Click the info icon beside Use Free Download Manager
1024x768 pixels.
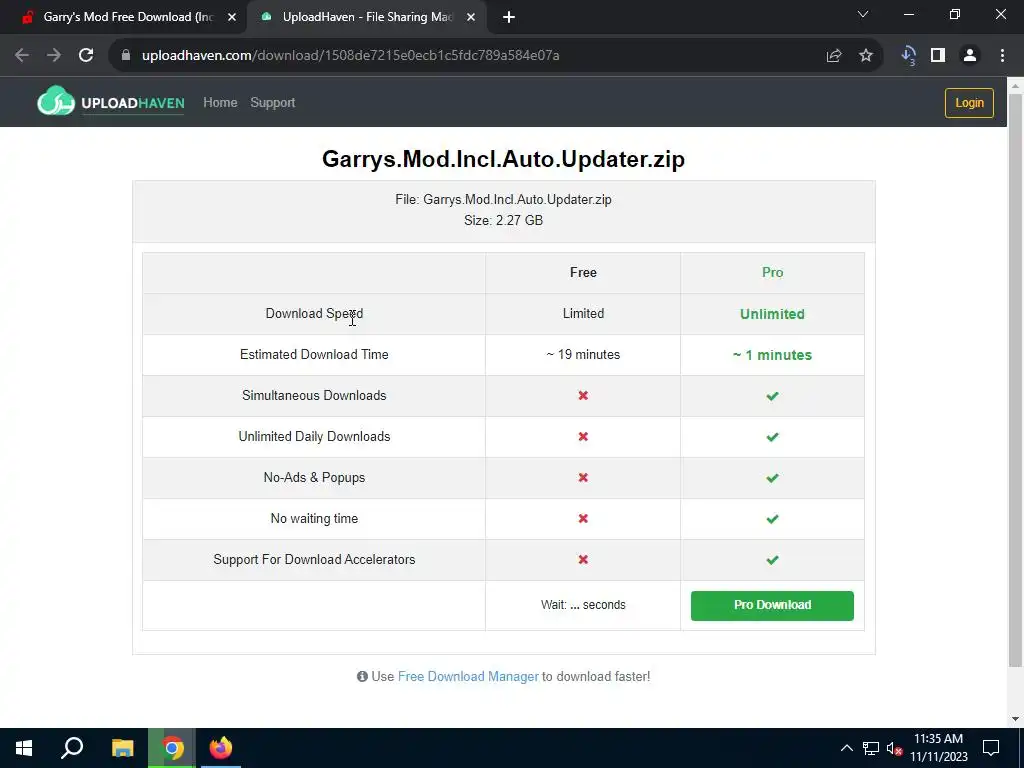click(x=362, y=677)
